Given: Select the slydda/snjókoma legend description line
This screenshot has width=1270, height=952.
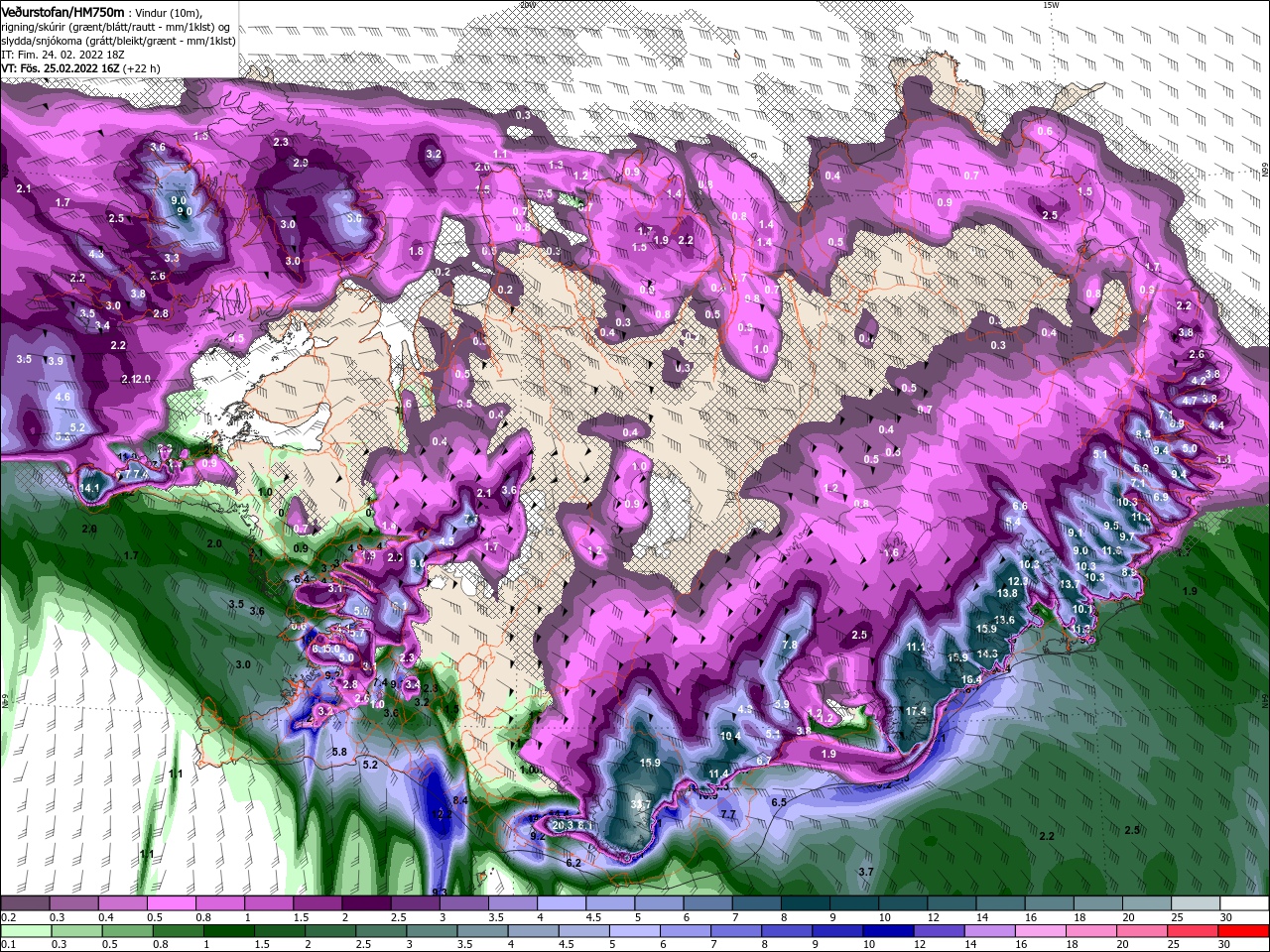Looking at the screenshot, I should 118,41.
